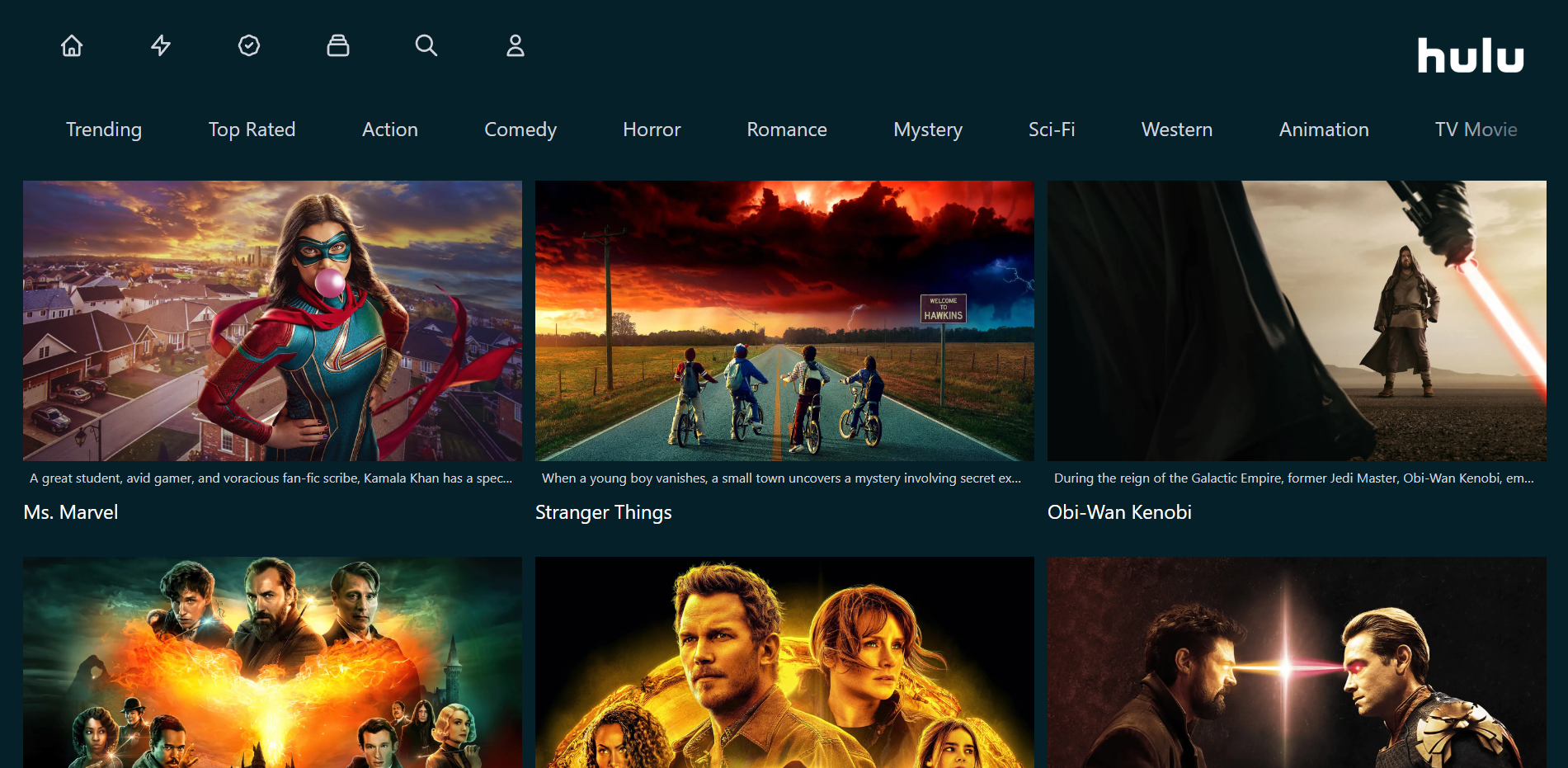Click the Obi-Wan Kenobi title
1568x768 pixels.
[x=1119, y=512]
